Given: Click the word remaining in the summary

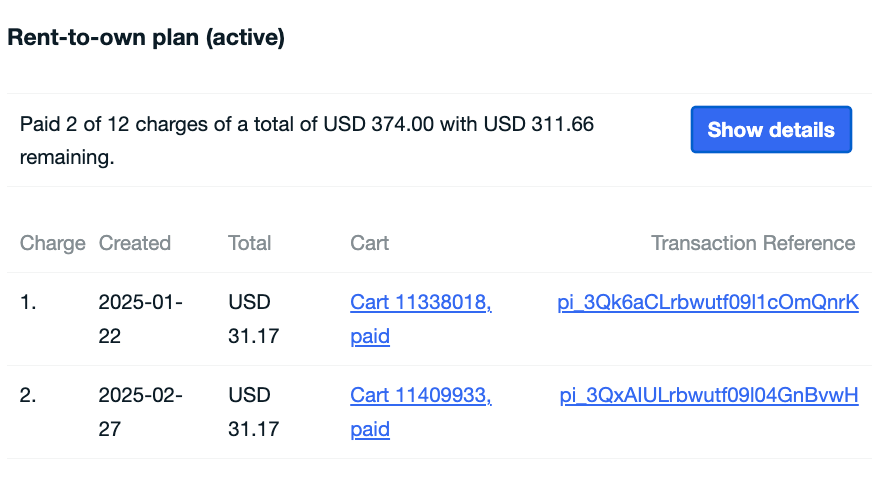Looking at the screenshot, I should (x=66, y=158).
